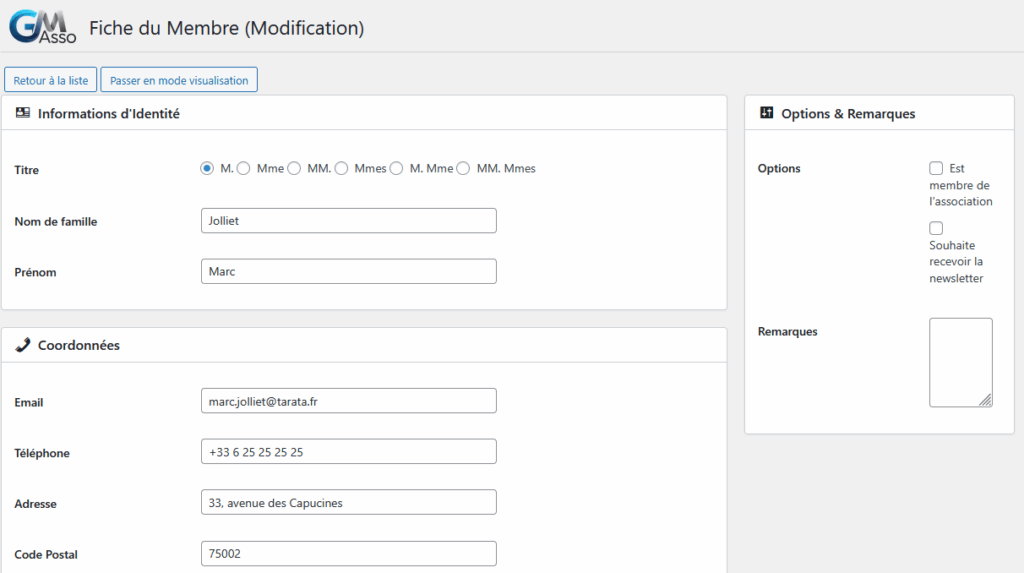The height and width of the screenshot is (573, 1024).
Task: Click the identity card icon
Action: tap(23, 113)
